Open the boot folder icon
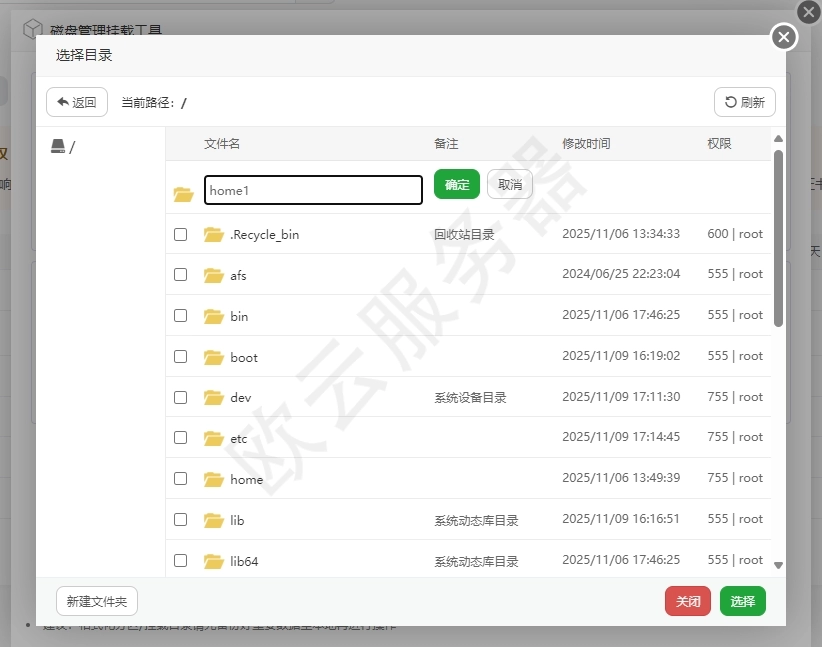 coord(213,356)
